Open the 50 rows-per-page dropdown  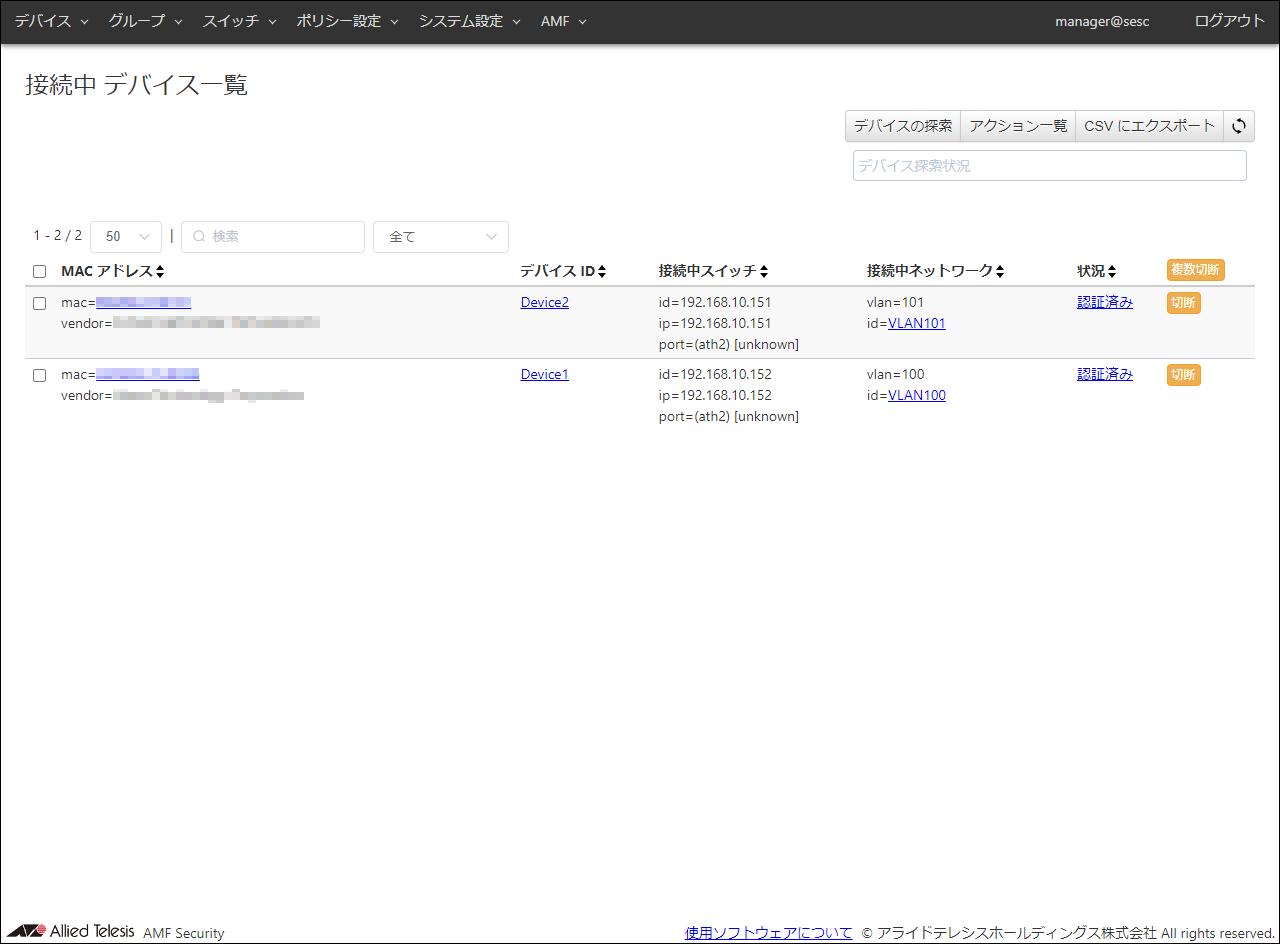click(x=126, y=237)
